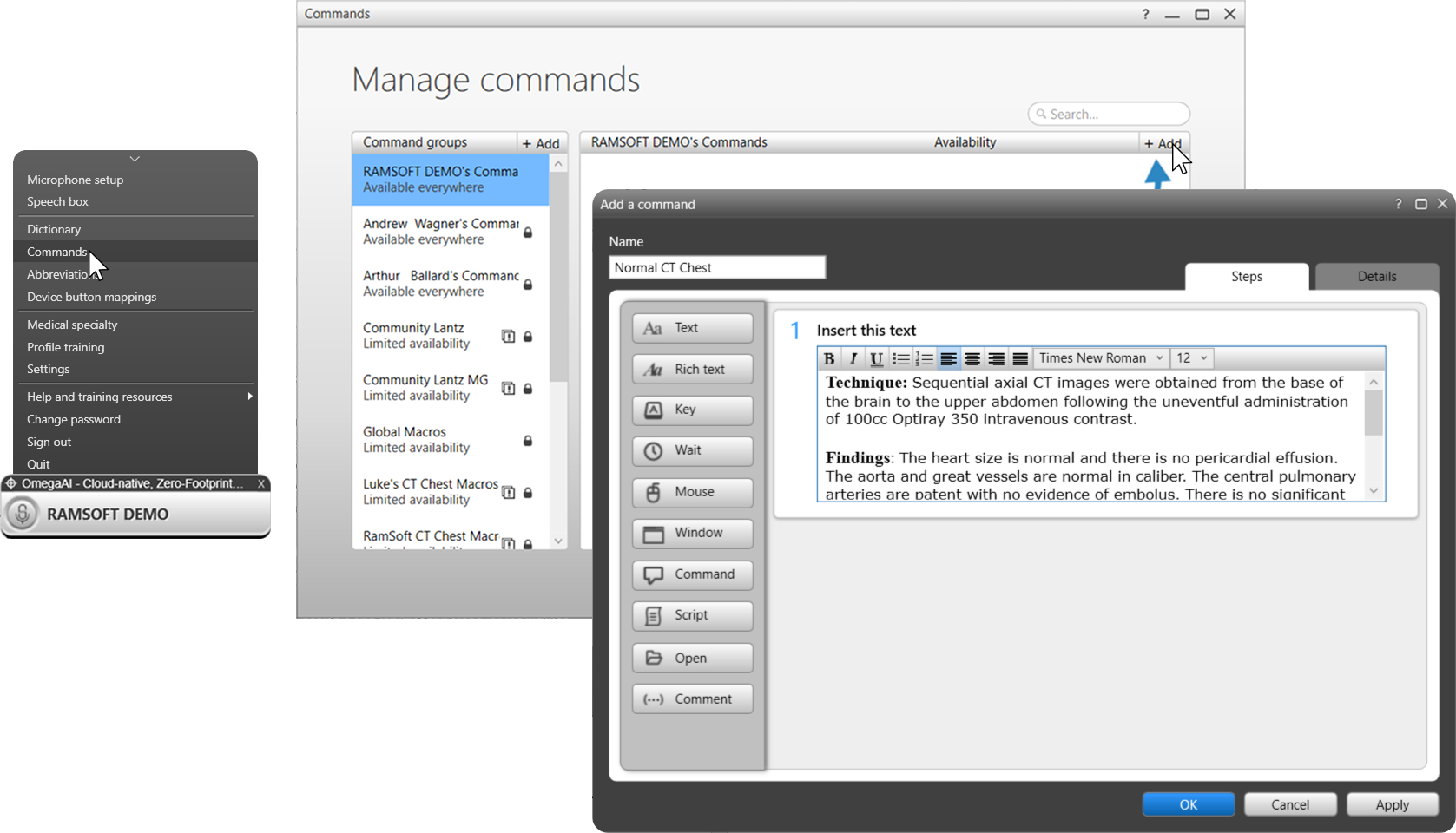The width and height of the screenshot is (1456, 833).
Task: Add a Wait step
Action: click(x=692, y=450)
